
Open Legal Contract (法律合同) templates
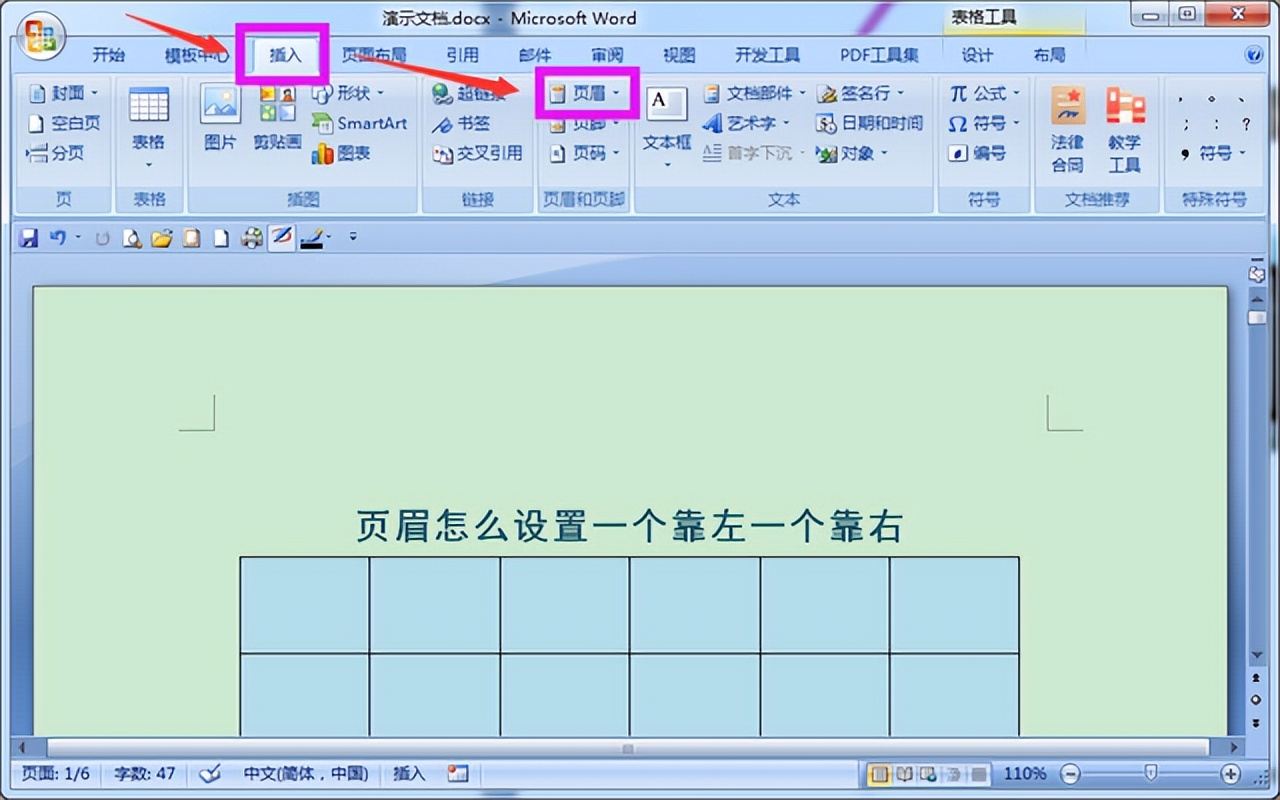[1067, 129]
